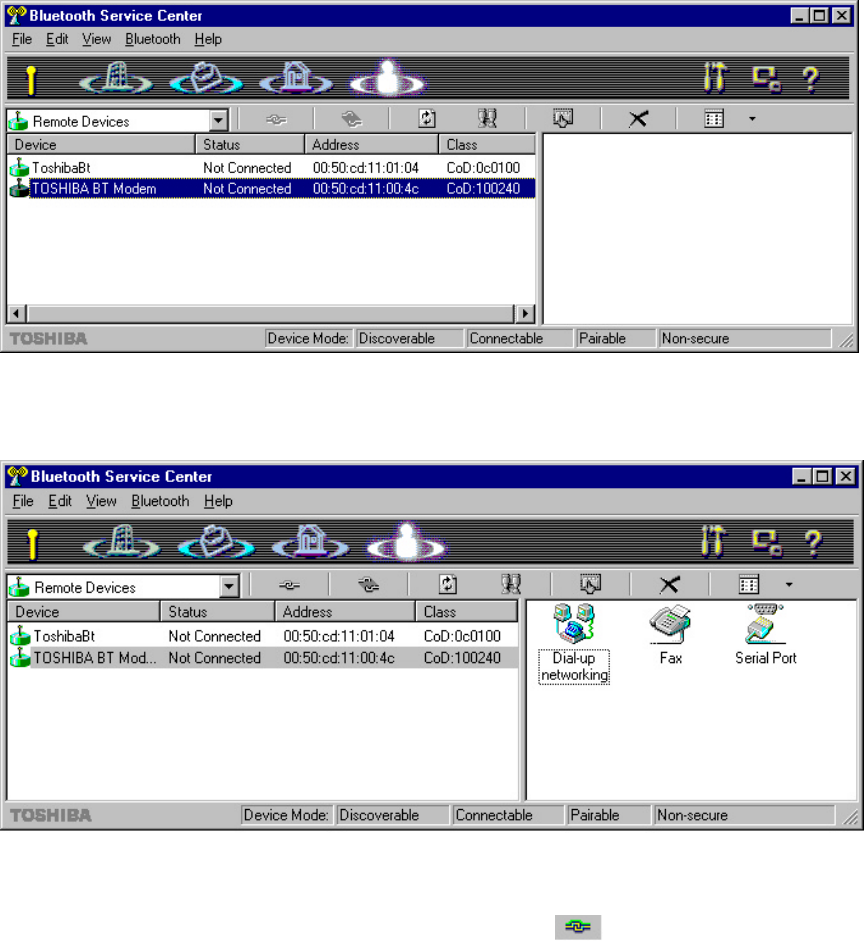Click scrollbar right arrow in upper device list
864x941 pixels.
[525, 313]
